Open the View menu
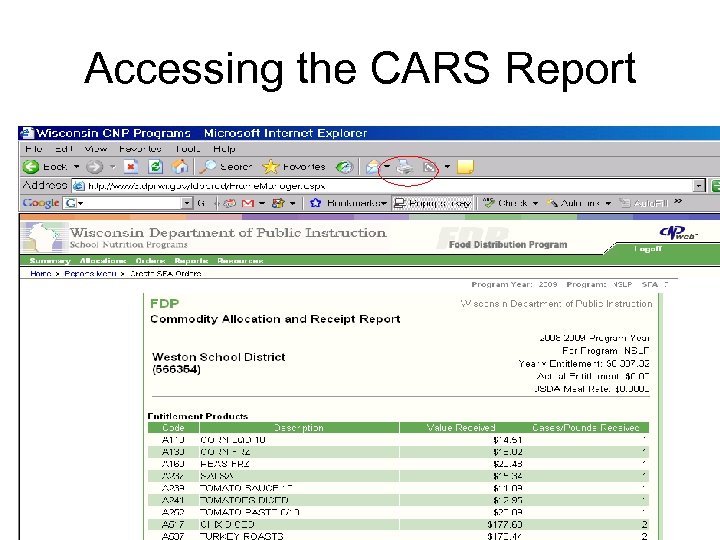 (96, 149)
